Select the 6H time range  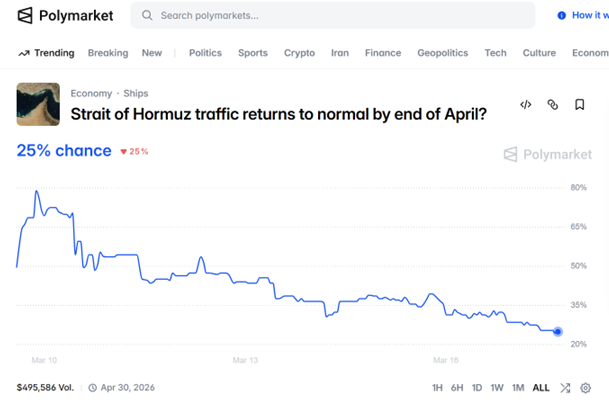click(x=457, y=388)
